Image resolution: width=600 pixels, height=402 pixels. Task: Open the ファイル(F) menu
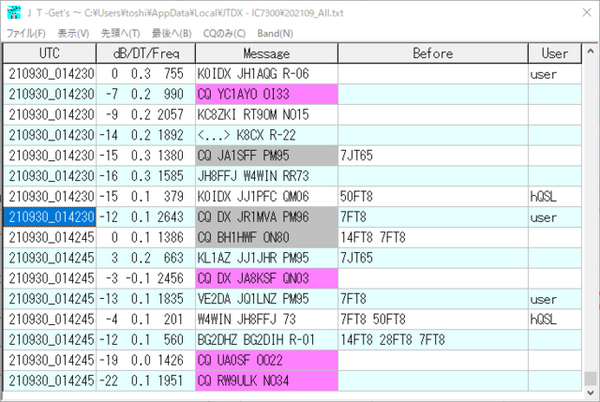tap(26, 34)
